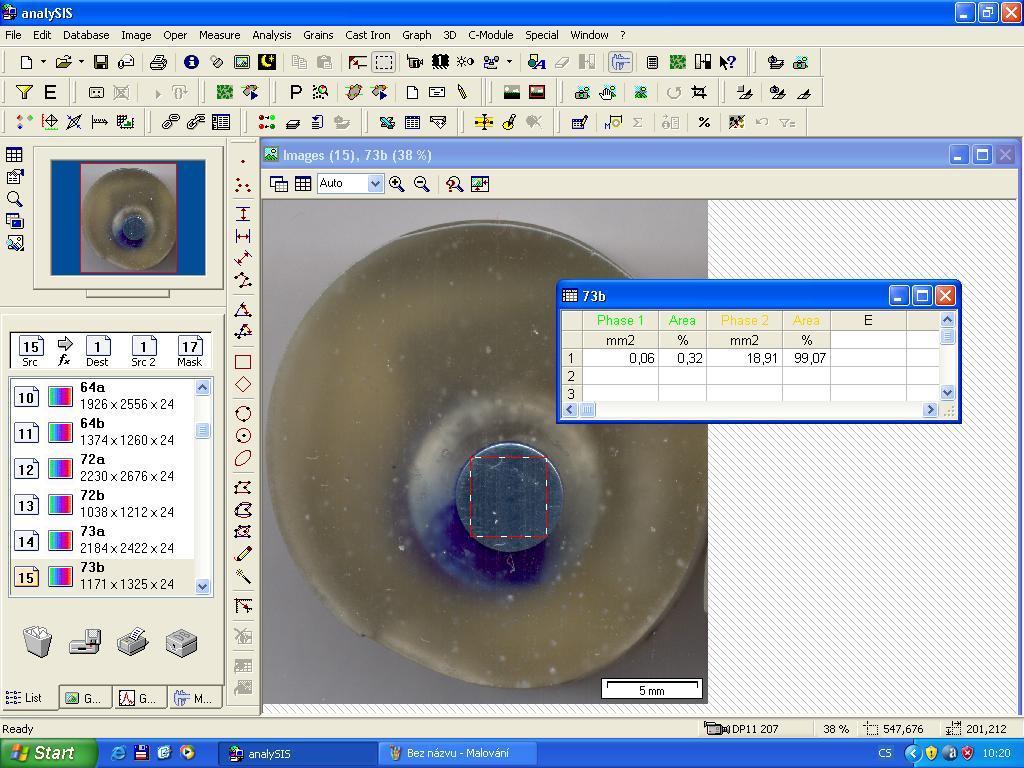1024x768 pixels.
Task: Click the Dest buffer button
Action: tap(97, 351)
